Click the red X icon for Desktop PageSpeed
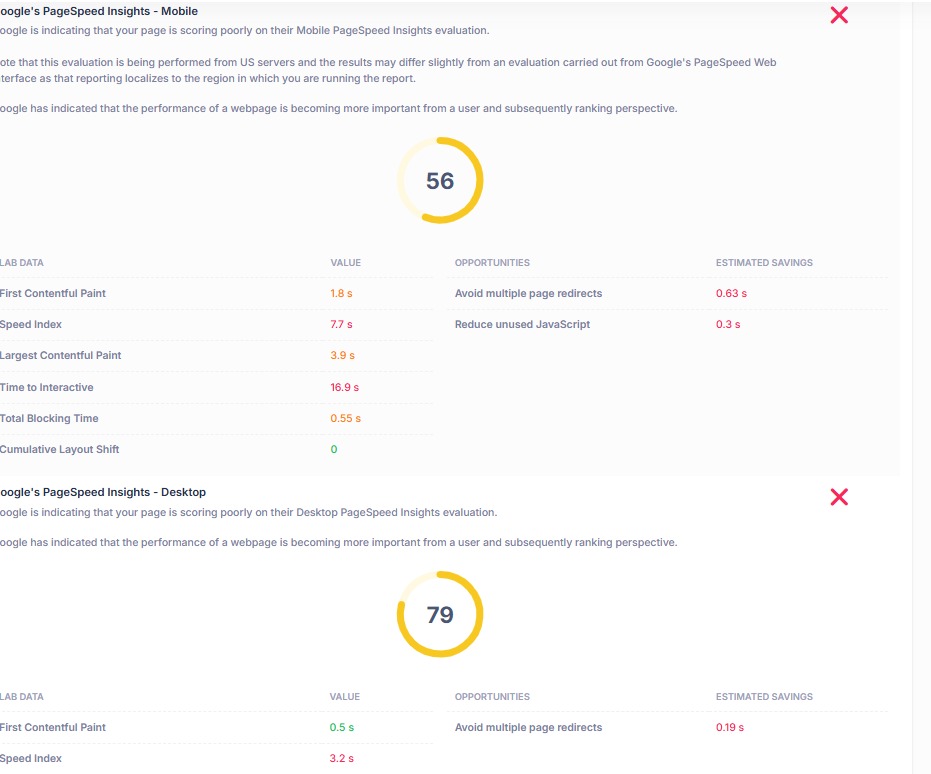 coord(839,497)
